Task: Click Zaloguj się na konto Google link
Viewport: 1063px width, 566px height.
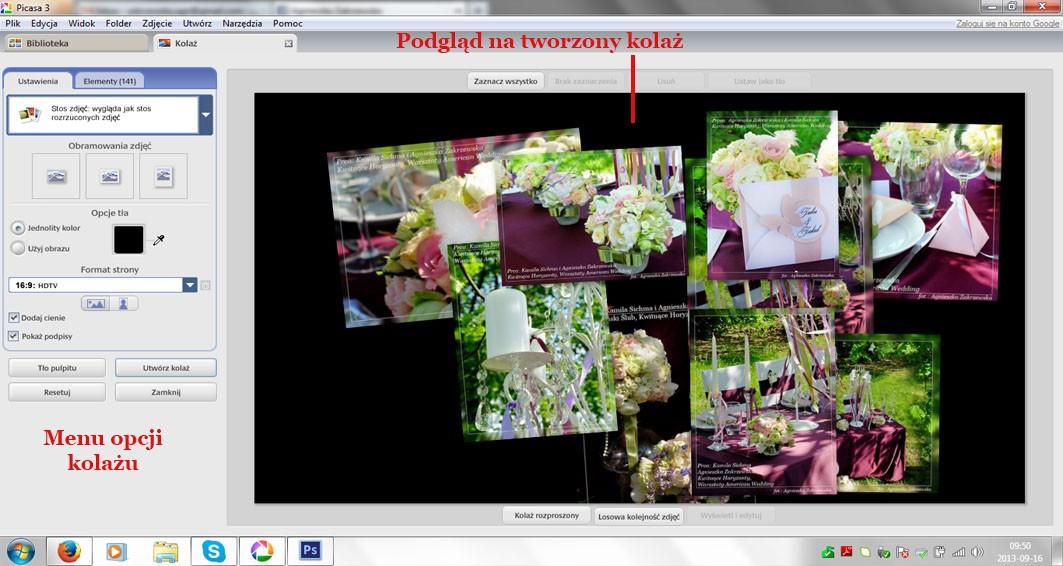Action: point(1007,23)
